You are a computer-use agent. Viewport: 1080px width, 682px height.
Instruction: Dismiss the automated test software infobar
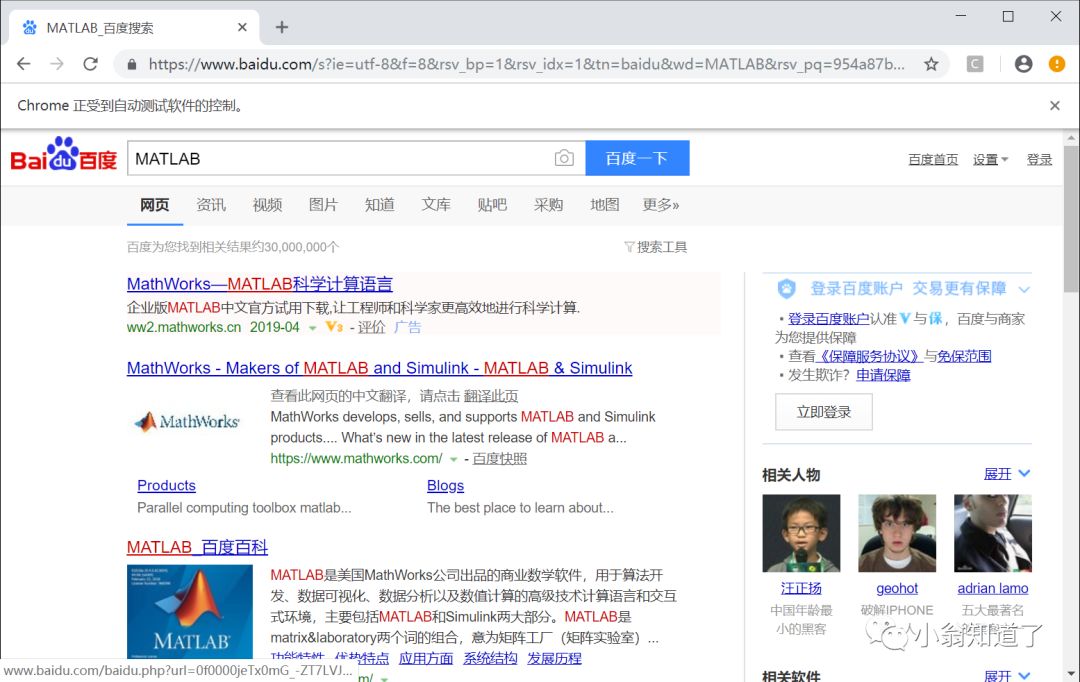pos(1055,105)
